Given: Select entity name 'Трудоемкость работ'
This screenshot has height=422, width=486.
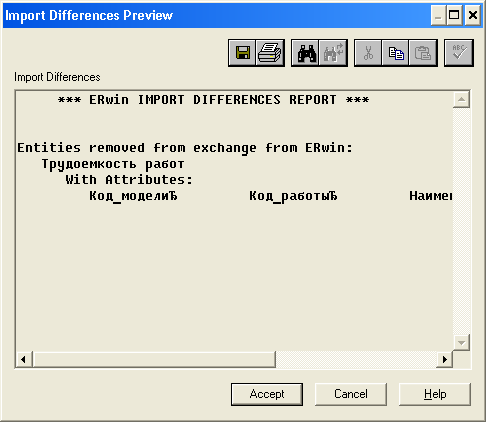Looking at the screenshot, I should pyautogui.click(x=113, y=164).
